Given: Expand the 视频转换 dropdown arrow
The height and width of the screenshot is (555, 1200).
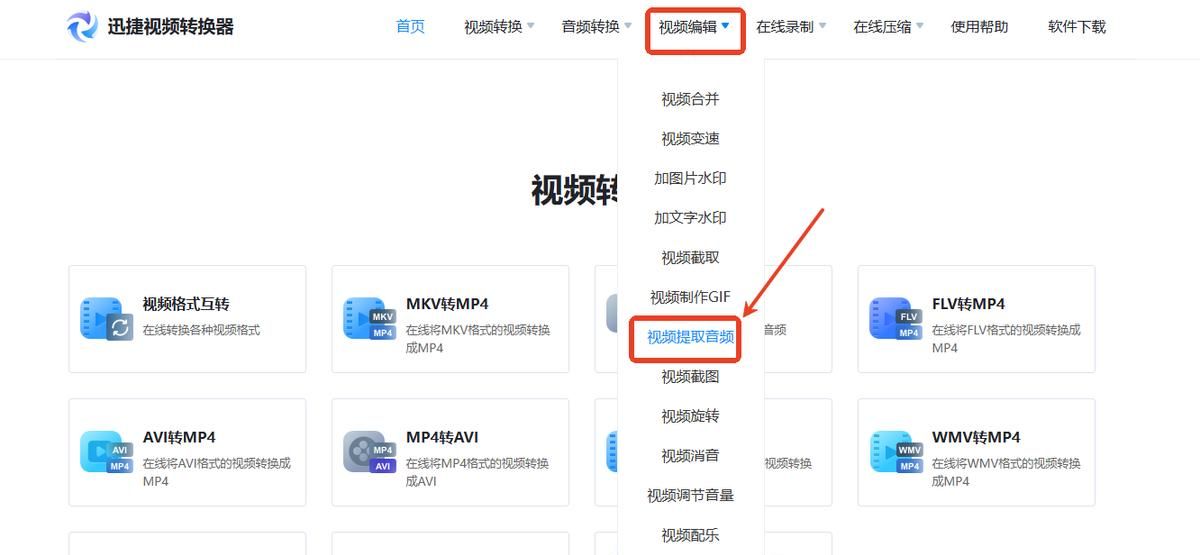Looking at the screenshot, I should (531, 26).
